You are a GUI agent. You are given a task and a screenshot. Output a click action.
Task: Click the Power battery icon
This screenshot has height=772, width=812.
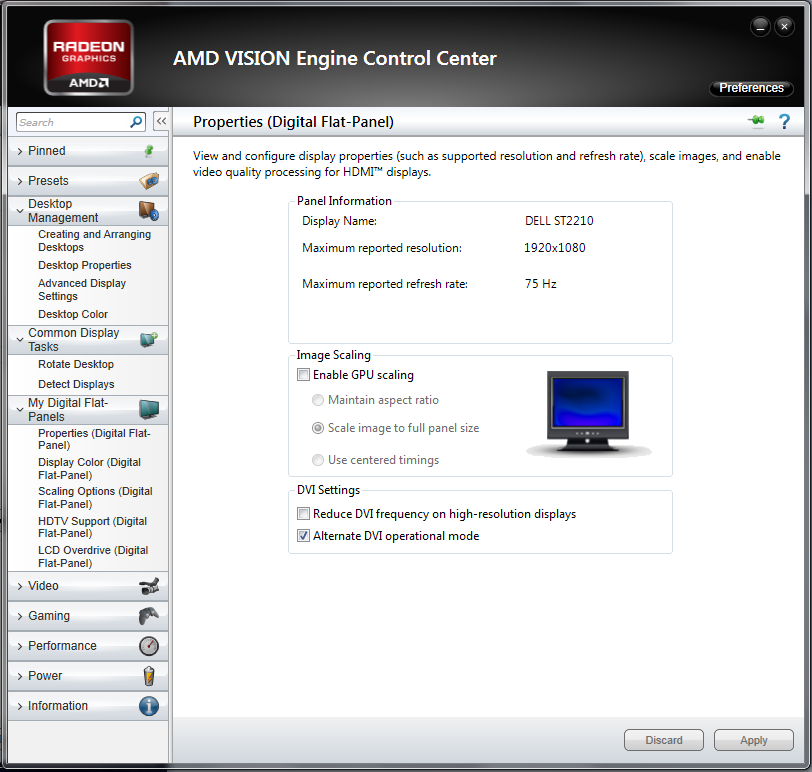pos(148,676)
